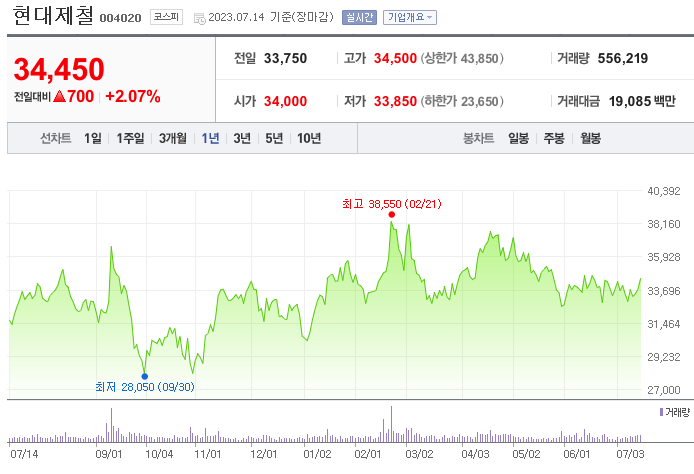The width and height of the screenshot is (694, 474).
Task: Click the 02/01 x-axis date
Action: pos(368,454)
